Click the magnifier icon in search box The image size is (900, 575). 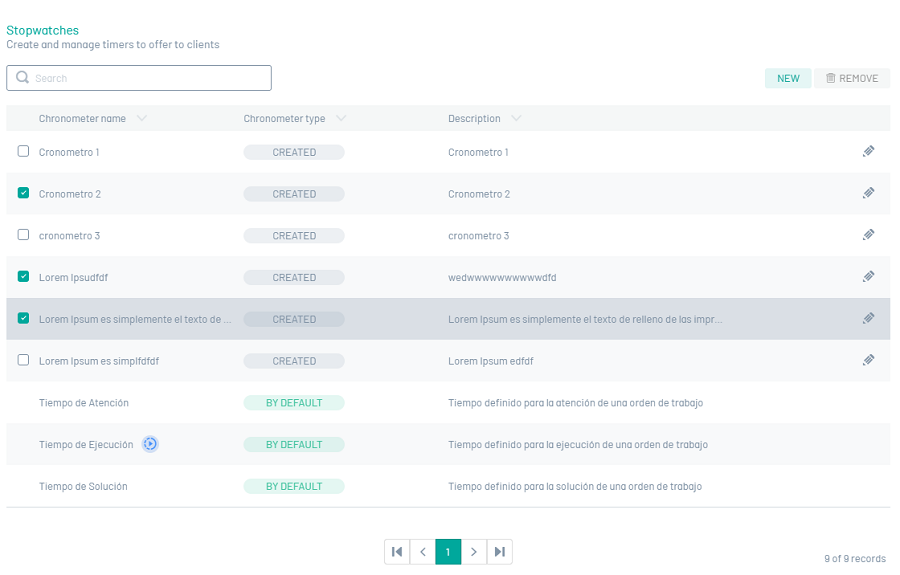(x=22, y=77)
